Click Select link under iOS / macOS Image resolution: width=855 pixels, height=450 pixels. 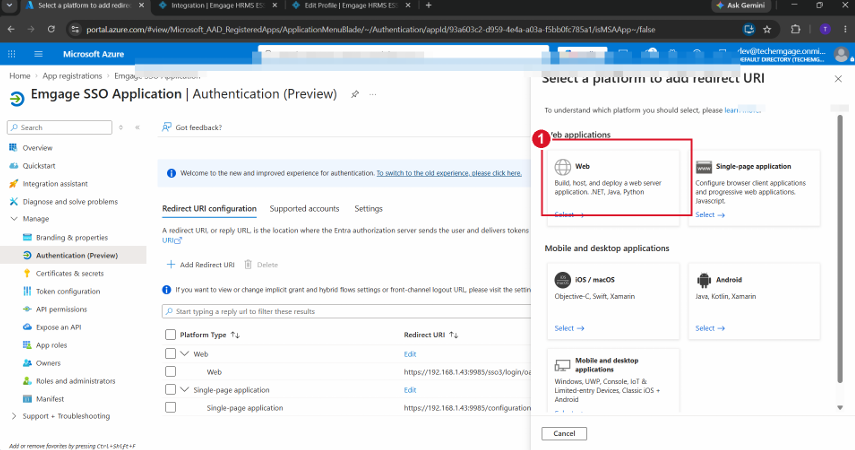(569, 328)
